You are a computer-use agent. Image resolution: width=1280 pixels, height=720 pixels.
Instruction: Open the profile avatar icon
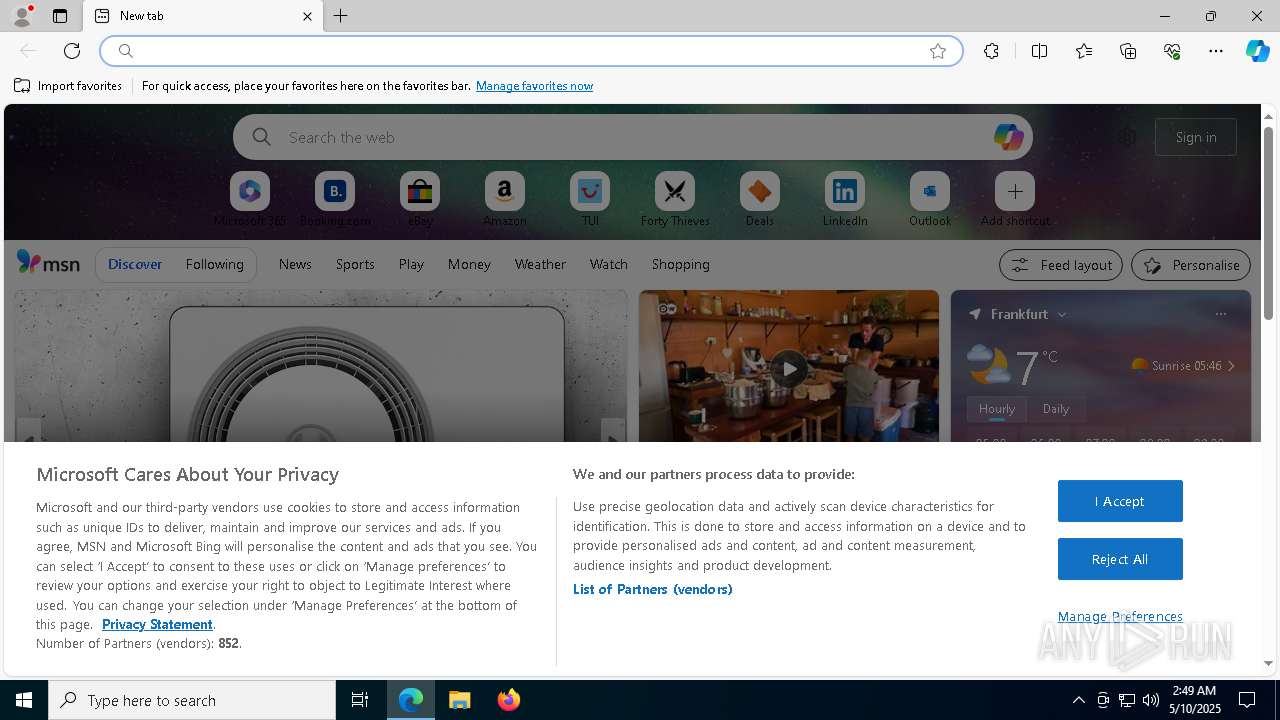pyautogui.click(x=21, y=16)
